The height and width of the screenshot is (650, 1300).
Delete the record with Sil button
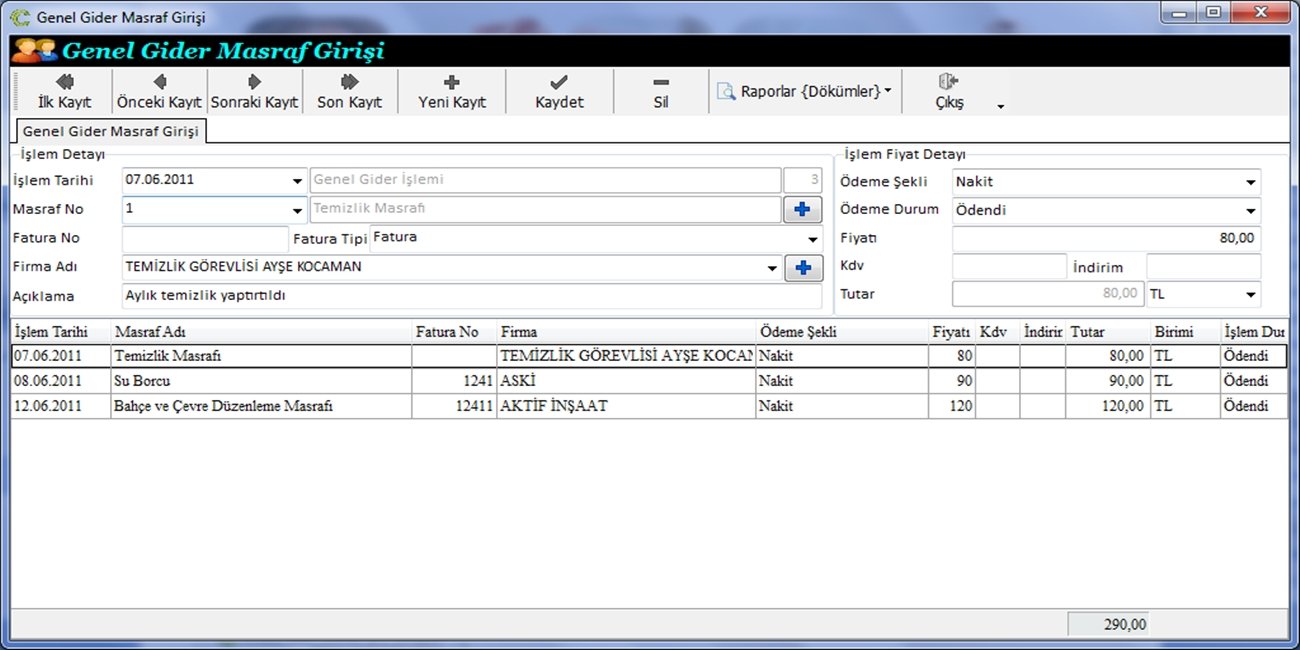(x=660, y=91)
